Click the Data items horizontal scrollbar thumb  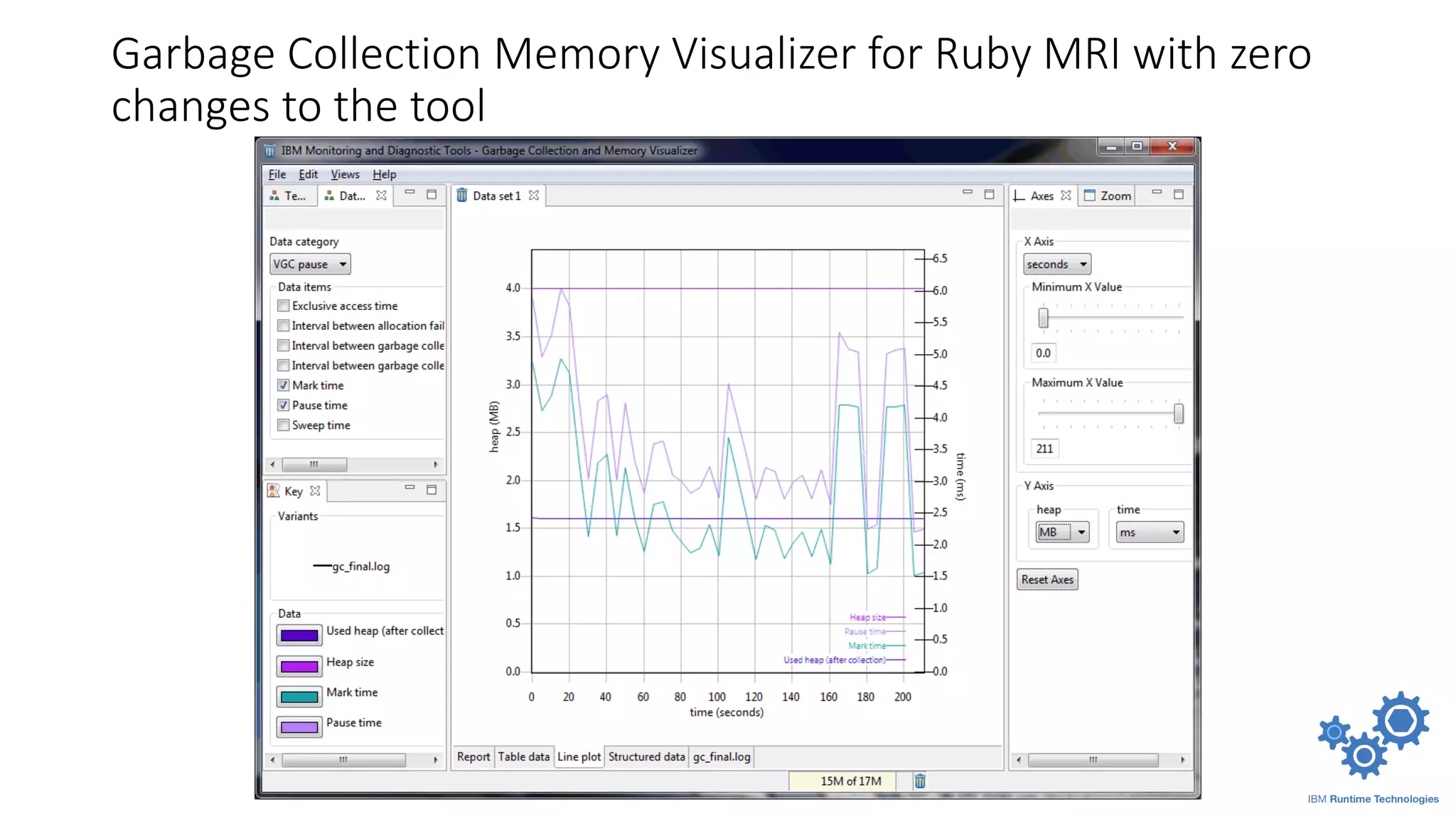314,464
